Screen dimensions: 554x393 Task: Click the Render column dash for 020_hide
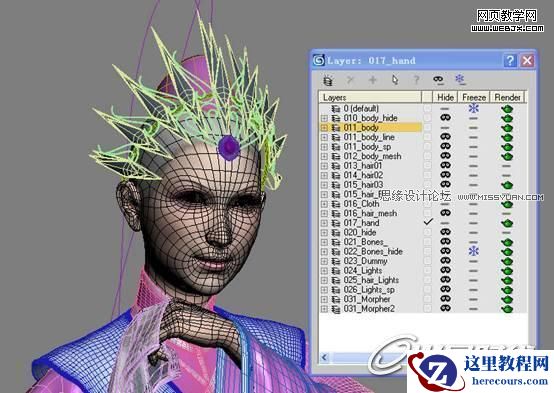[507, 233]
